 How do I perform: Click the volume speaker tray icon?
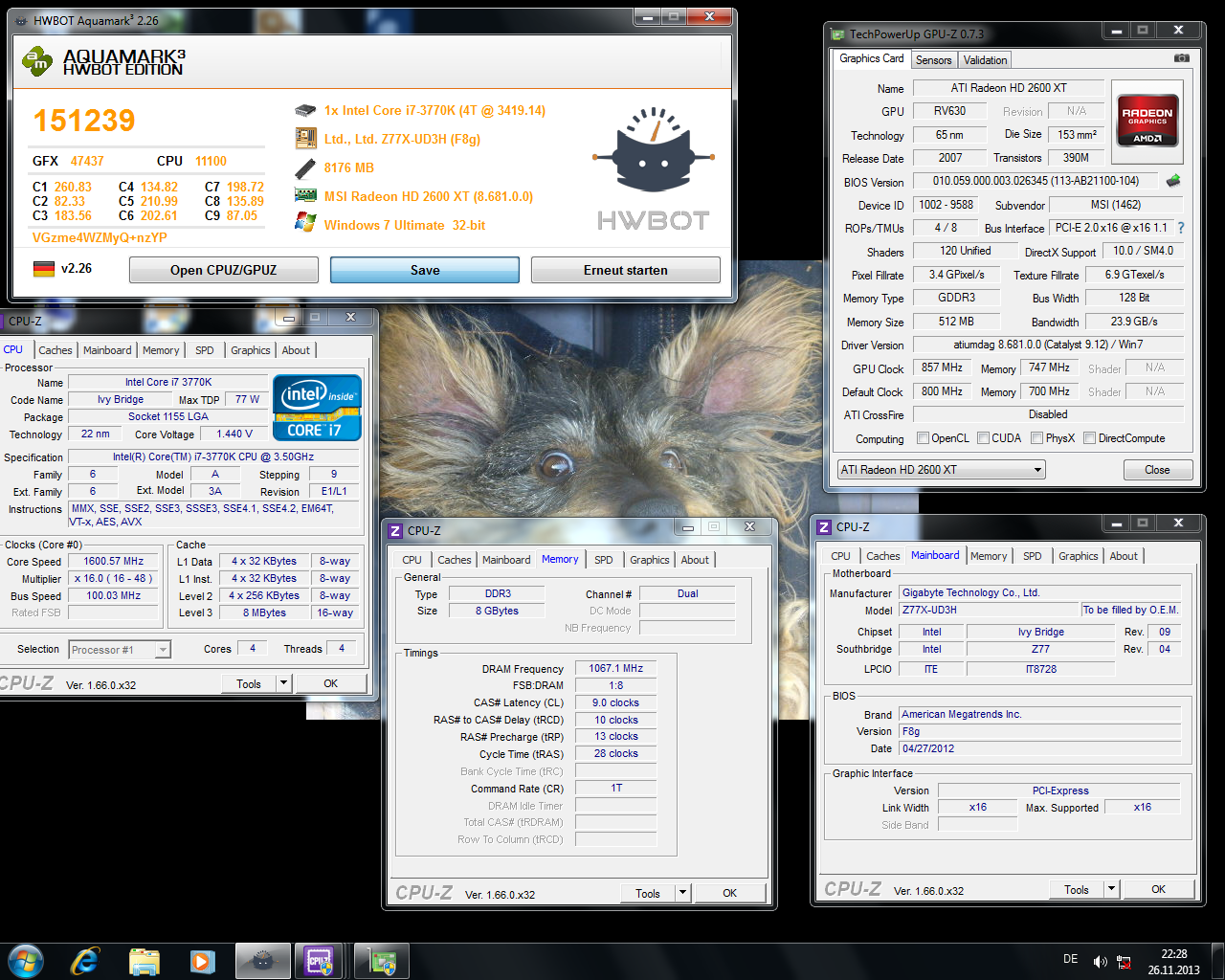coord(1100,962)
